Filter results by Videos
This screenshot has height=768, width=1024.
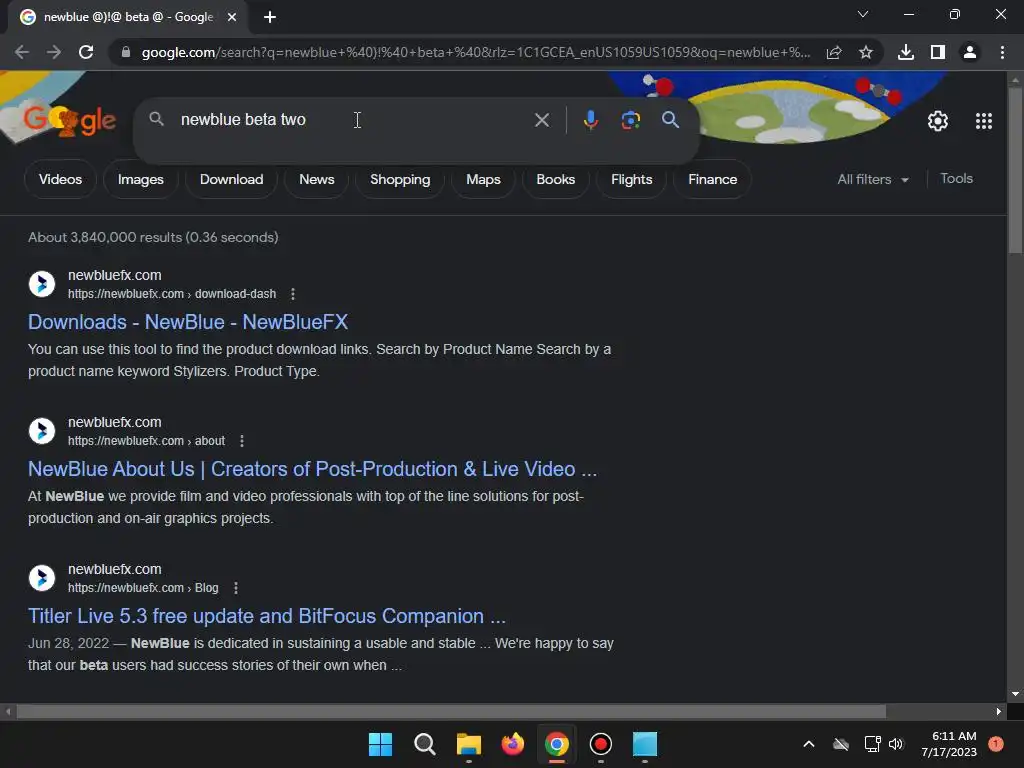60,180
